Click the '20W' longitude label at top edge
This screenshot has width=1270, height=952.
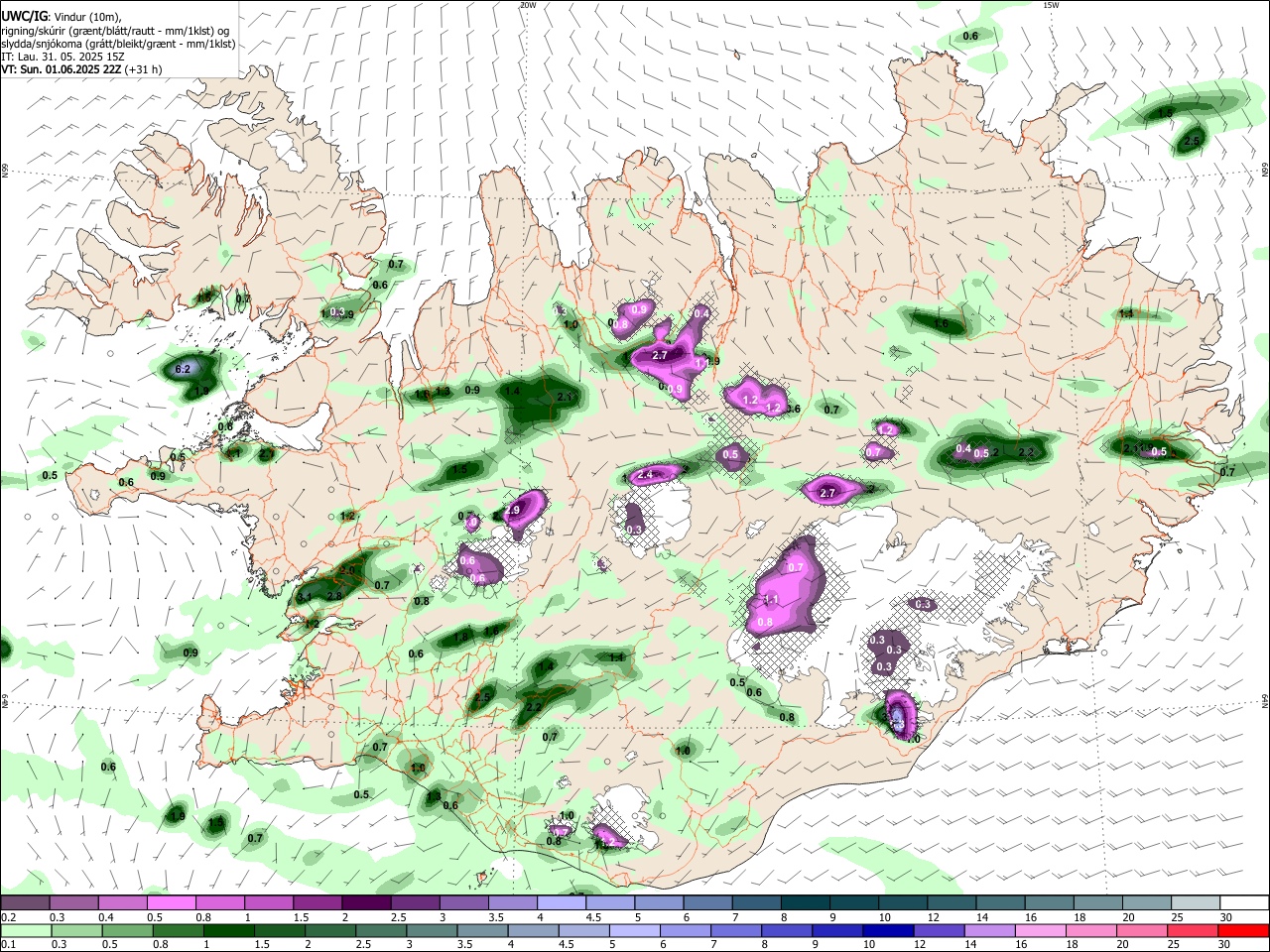(528, 5)
